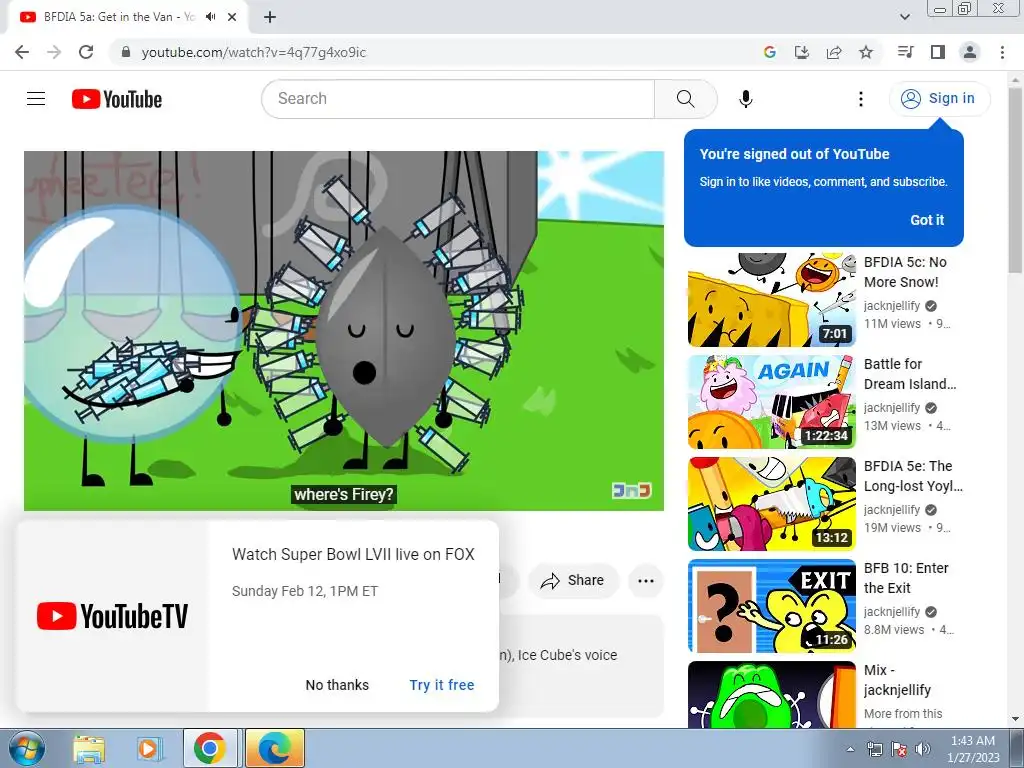Open the Chrome profile avatar
This screenshot has height=768, width=1024.
970,52
